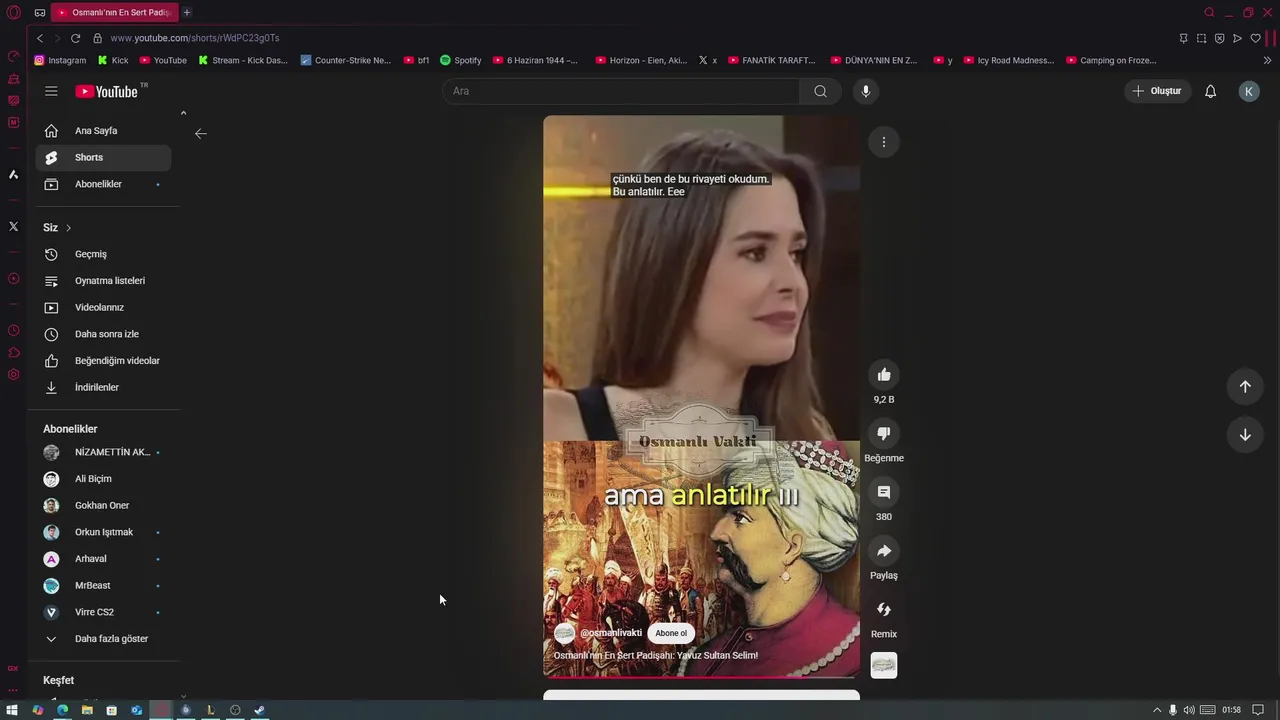This screenshot has height=720, width=1280.
Task: Open a new browser tab
Action: tap(186, 12)
